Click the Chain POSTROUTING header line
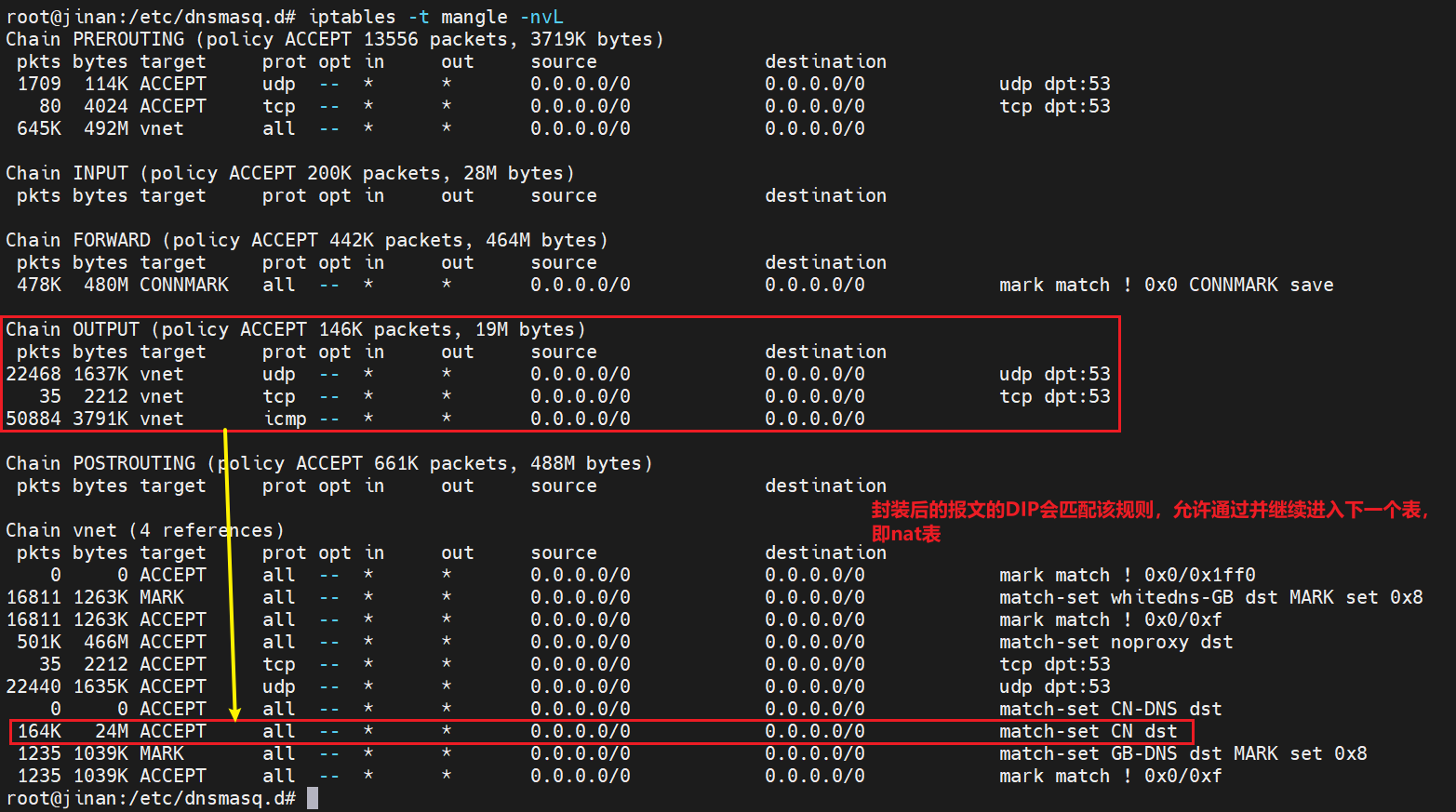Screen dimensions: 1456x812 coord(329,463)
